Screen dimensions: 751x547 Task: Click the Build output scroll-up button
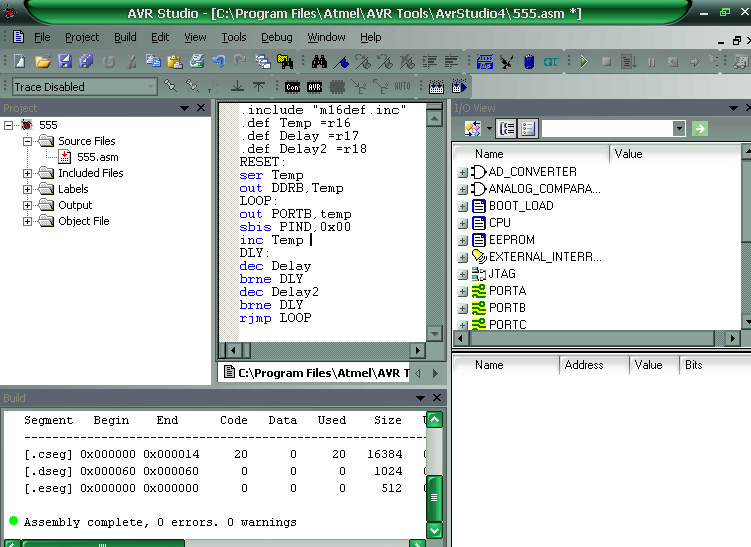coord(434,420)
